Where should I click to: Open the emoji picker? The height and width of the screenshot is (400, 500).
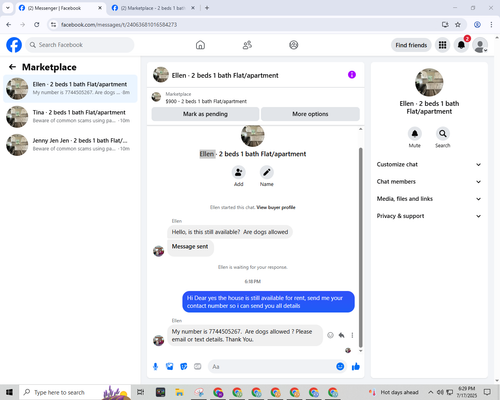pos(340,367)
